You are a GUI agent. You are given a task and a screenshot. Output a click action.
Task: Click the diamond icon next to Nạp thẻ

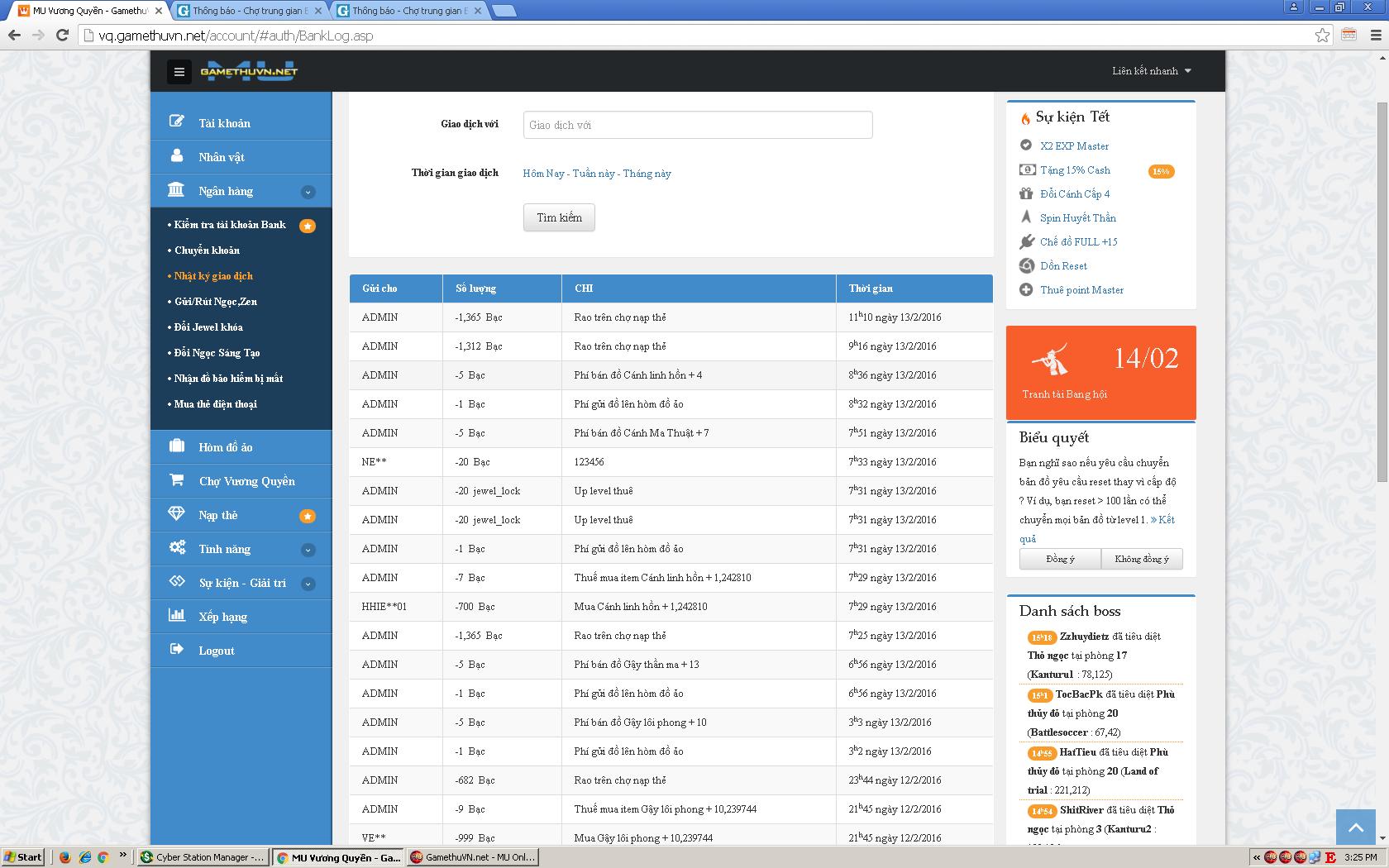(x=176, y=514)
